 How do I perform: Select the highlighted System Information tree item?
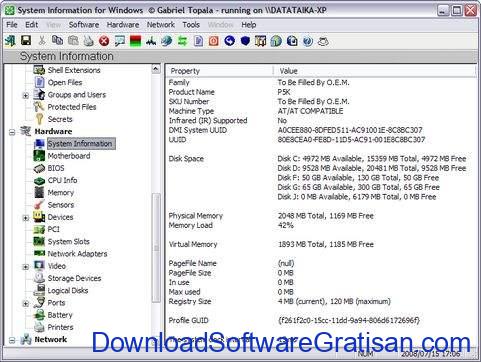(80, 144)
